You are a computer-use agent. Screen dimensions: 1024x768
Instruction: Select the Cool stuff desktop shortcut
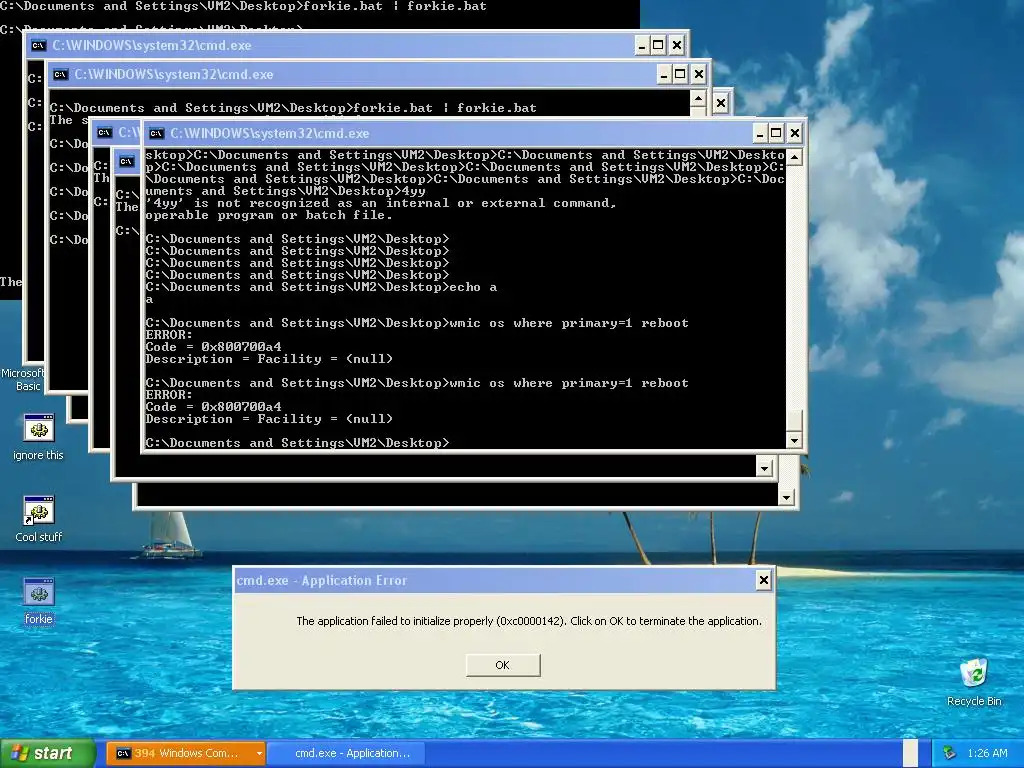(39, 519)
